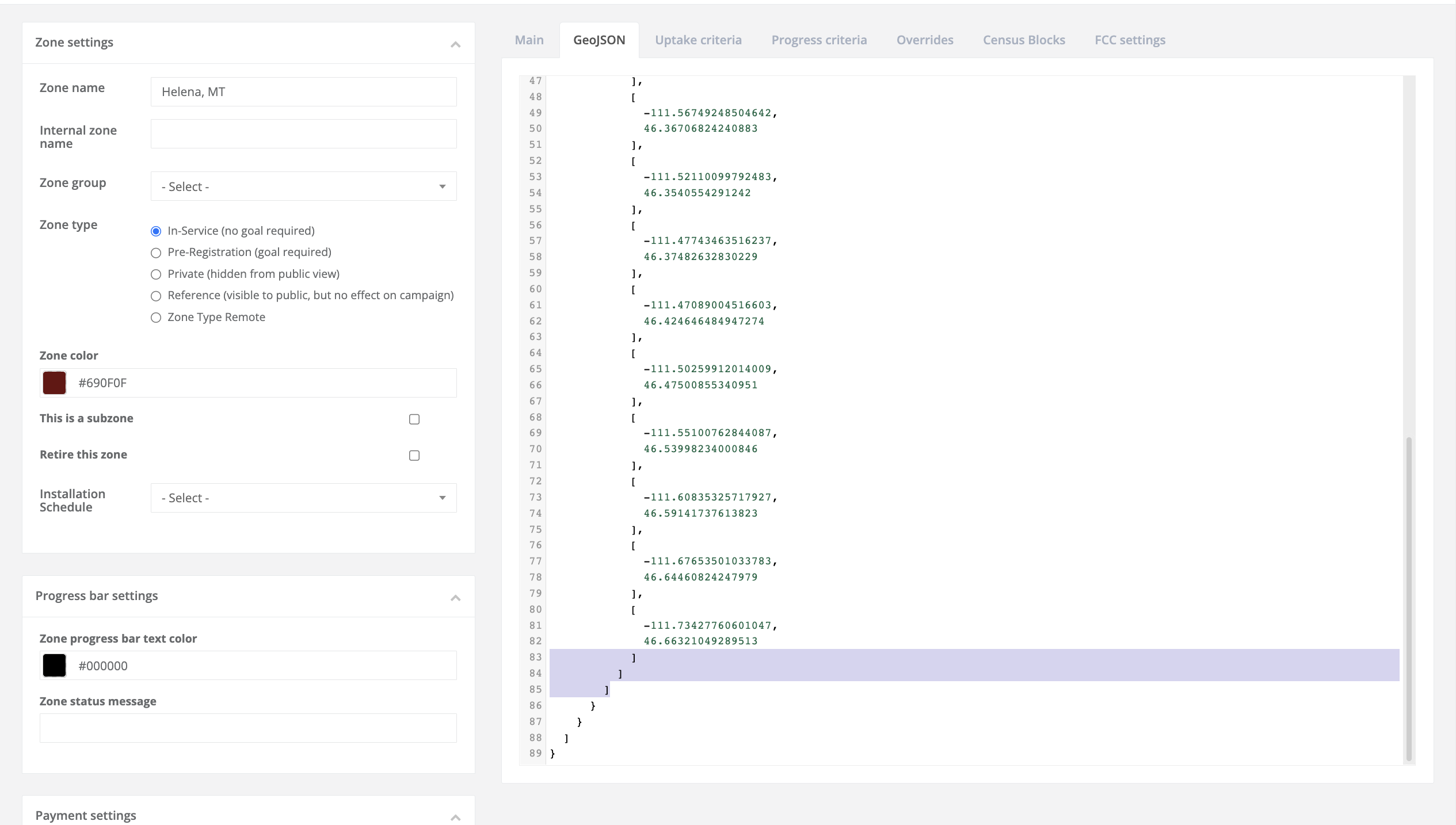This screenshot has height=825, width=1456.
Task: Select the Pre-Registration zone type
Action: (155, 253)
